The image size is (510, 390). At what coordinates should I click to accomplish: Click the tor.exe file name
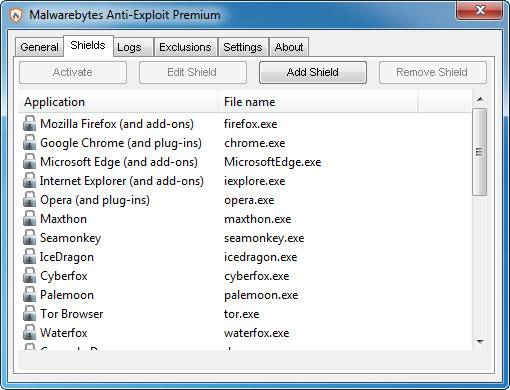(242, 314)
